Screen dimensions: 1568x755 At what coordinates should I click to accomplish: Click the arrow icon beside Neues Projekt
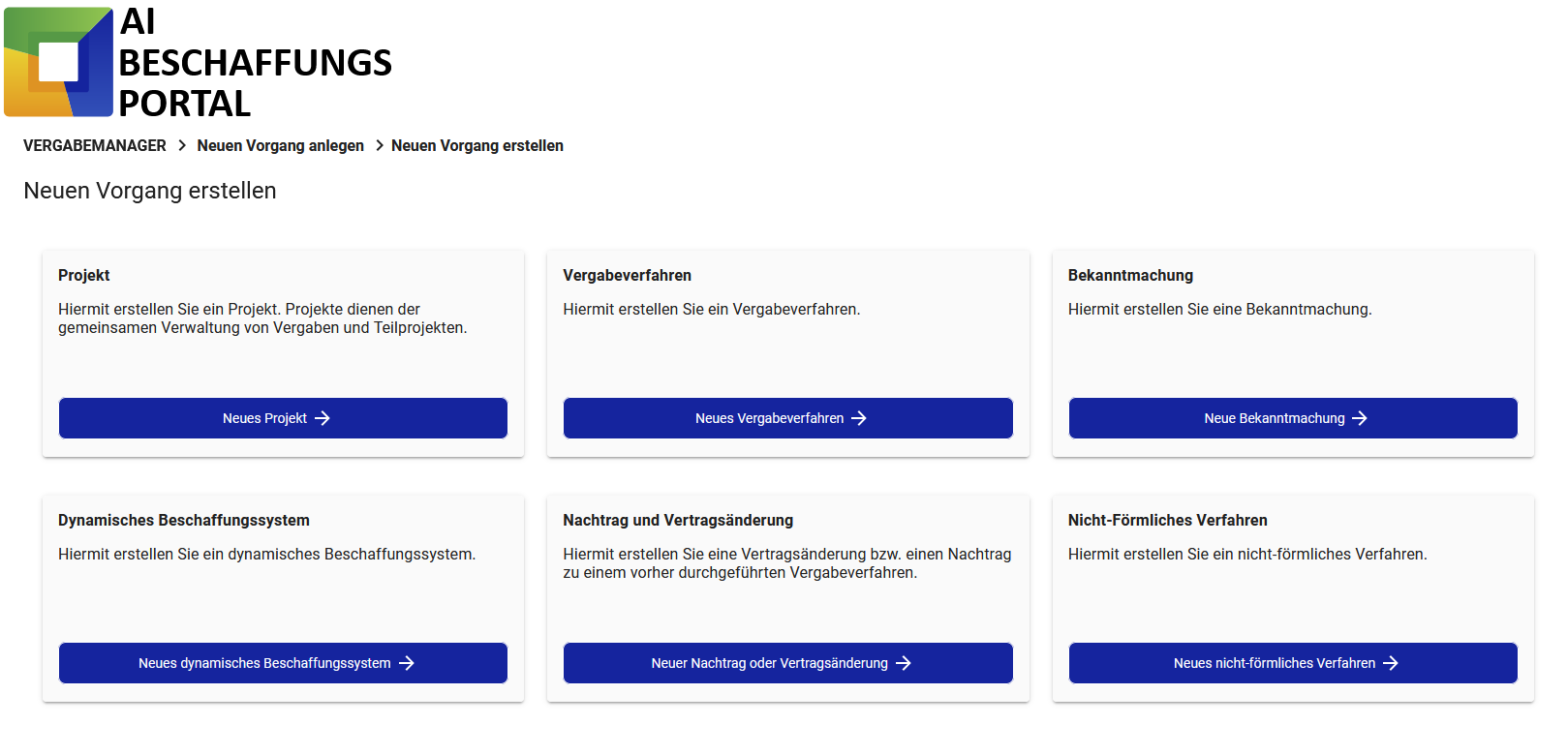point(323,418)
